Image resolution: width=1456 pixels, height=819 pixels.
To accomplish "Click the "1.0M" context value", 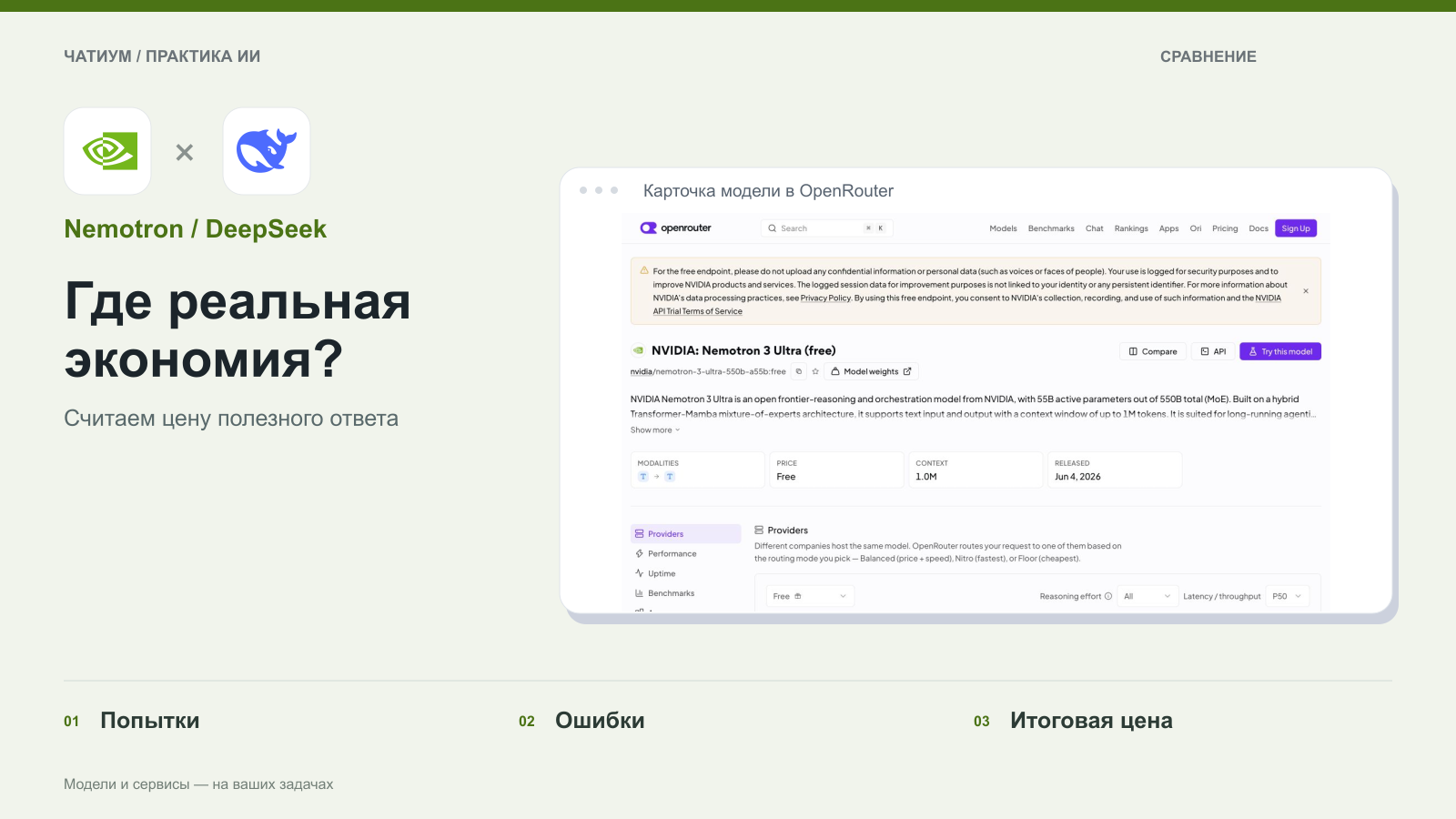I will pos(926,477).
